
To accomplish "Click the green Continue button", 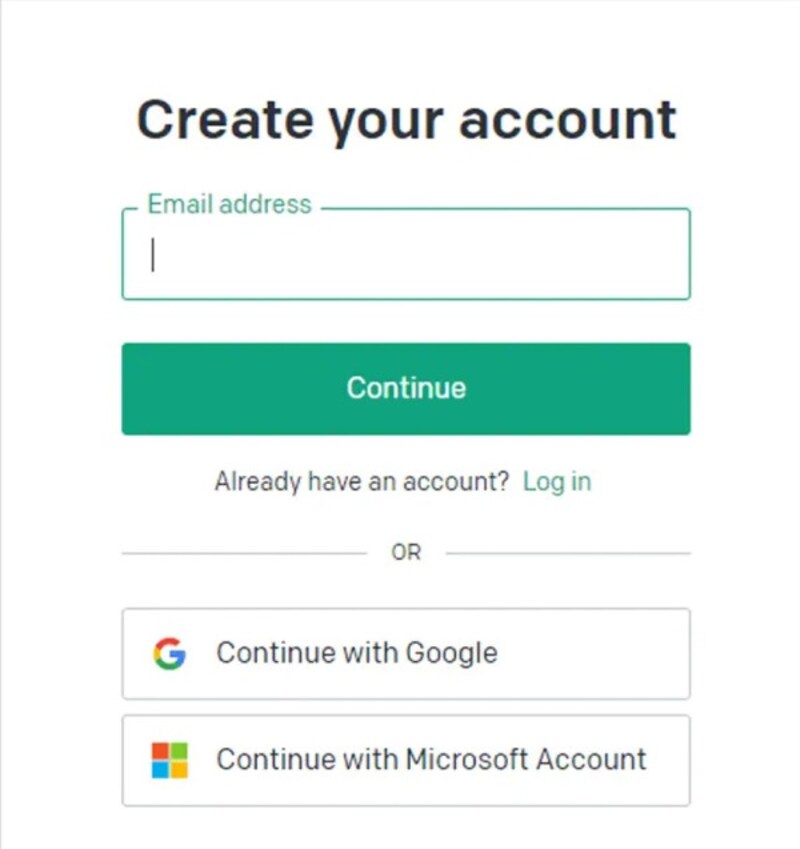I will (406, 388).
